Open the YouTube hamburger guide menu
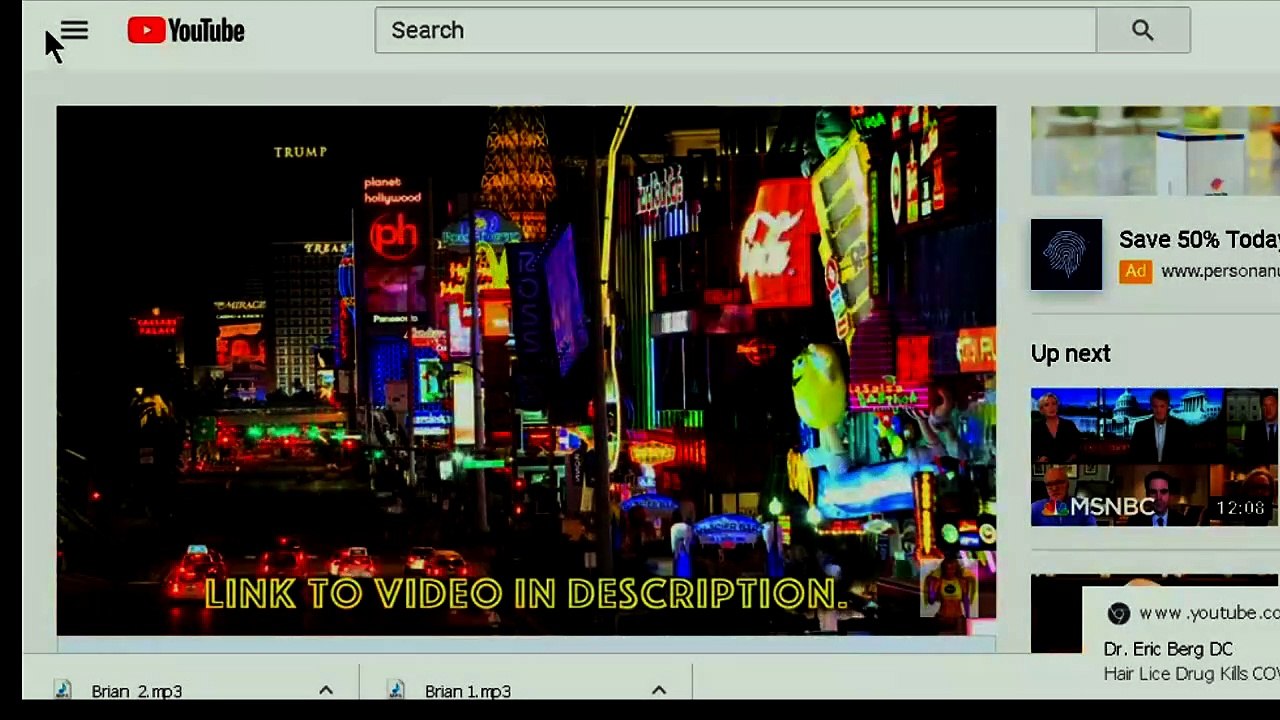Viewport: 1280px width, 720px height. pos(75,31)
